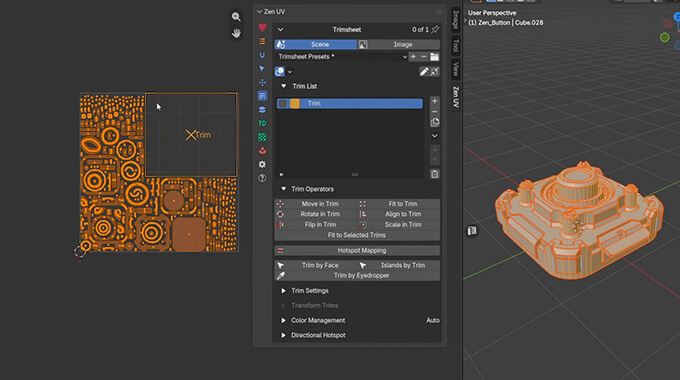This screenshot has width=680, height=380.
Task: Add a Trimsheet preset
Action: point(413,57)
